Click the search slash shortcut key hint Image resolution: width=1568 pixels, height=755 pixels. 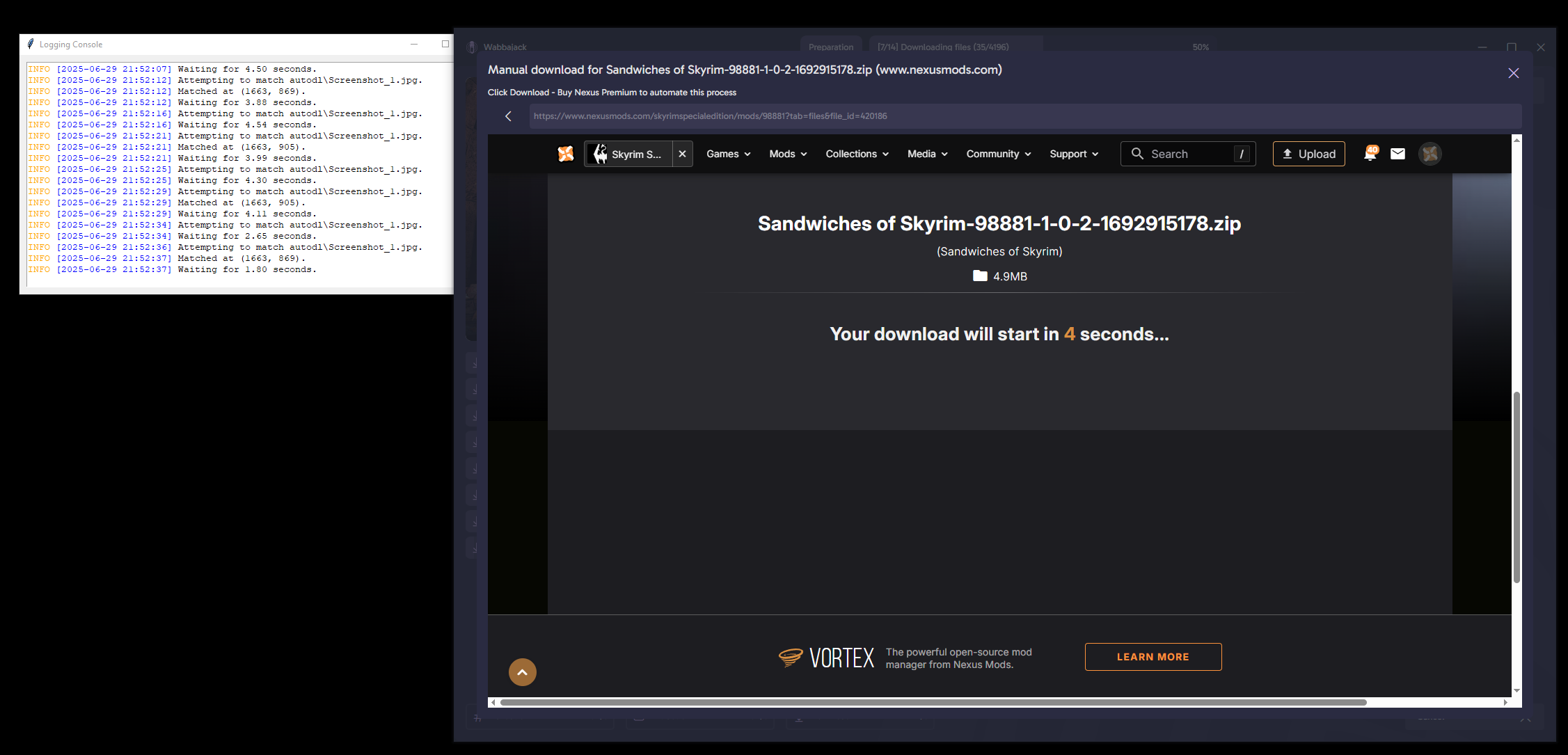click(1242, 154)
